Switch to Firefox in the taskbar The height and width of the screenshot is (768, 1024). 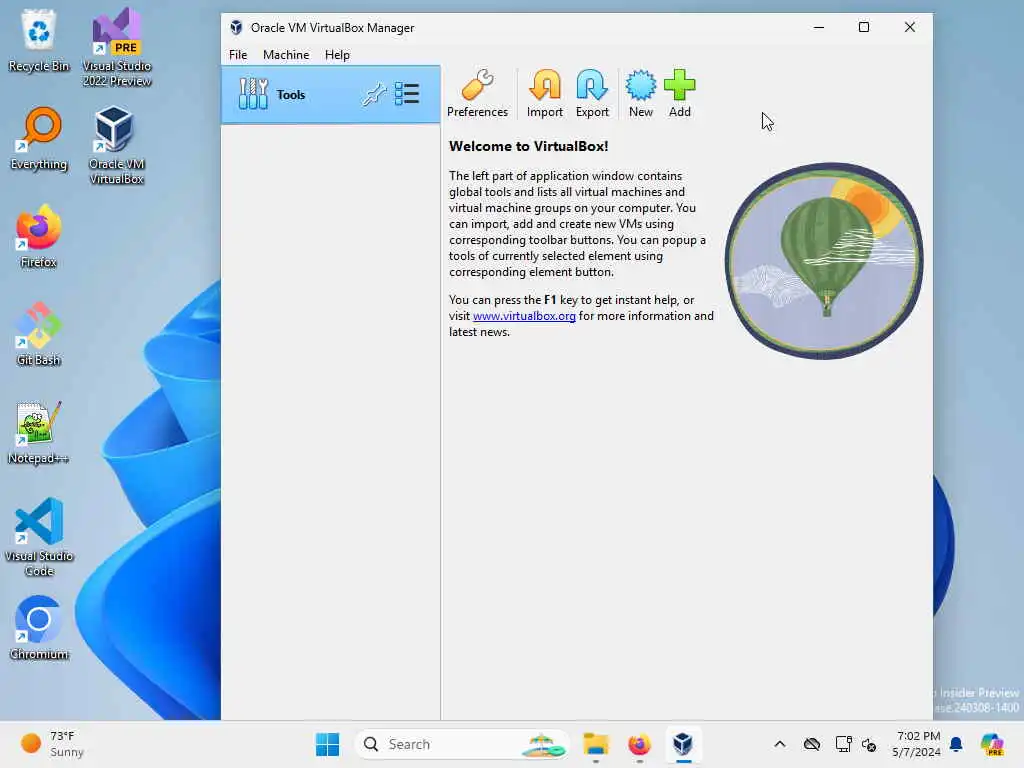tap(639, 744)
